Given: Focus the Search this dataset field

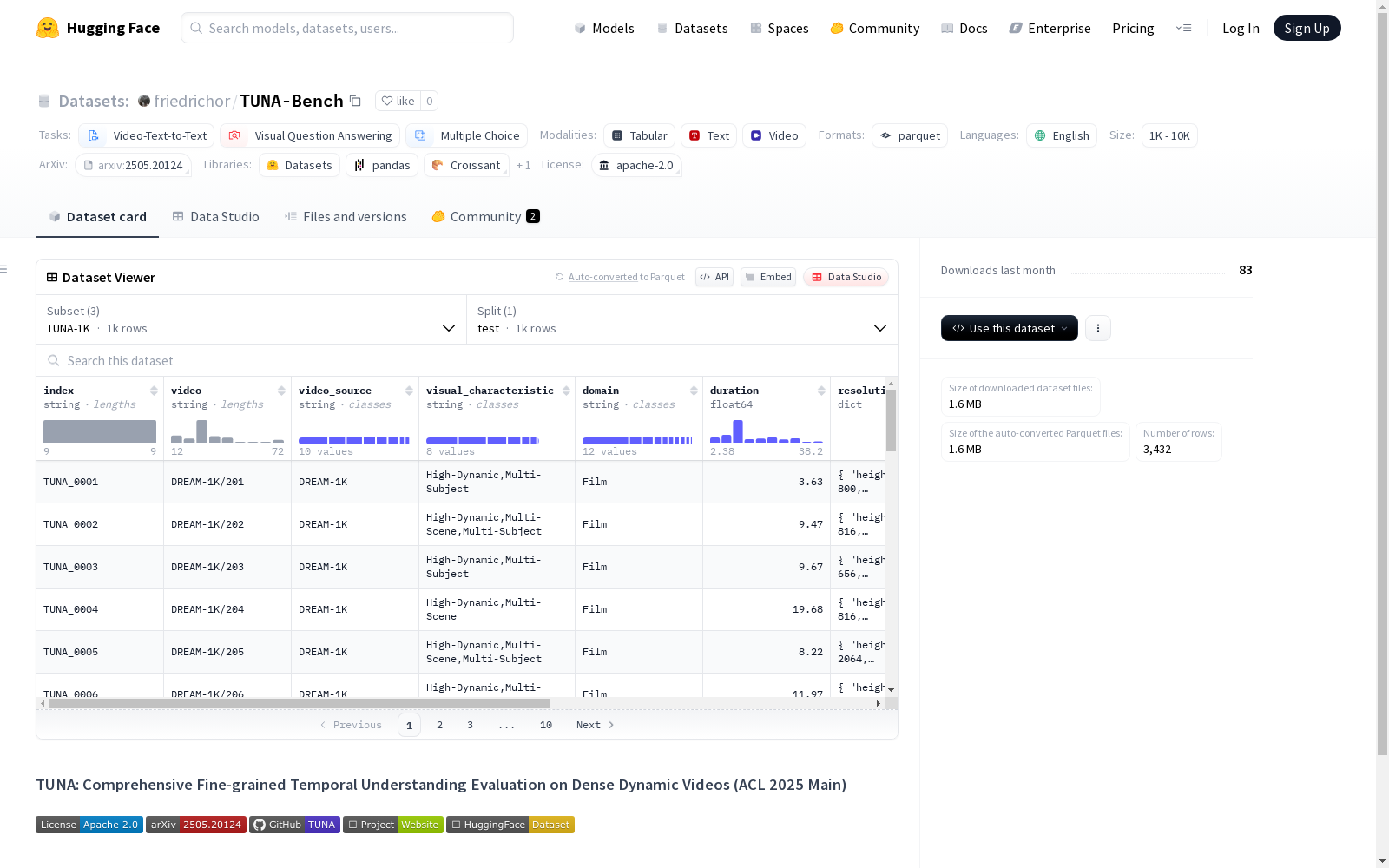Looking at the screenshot, I should (467, 360).
